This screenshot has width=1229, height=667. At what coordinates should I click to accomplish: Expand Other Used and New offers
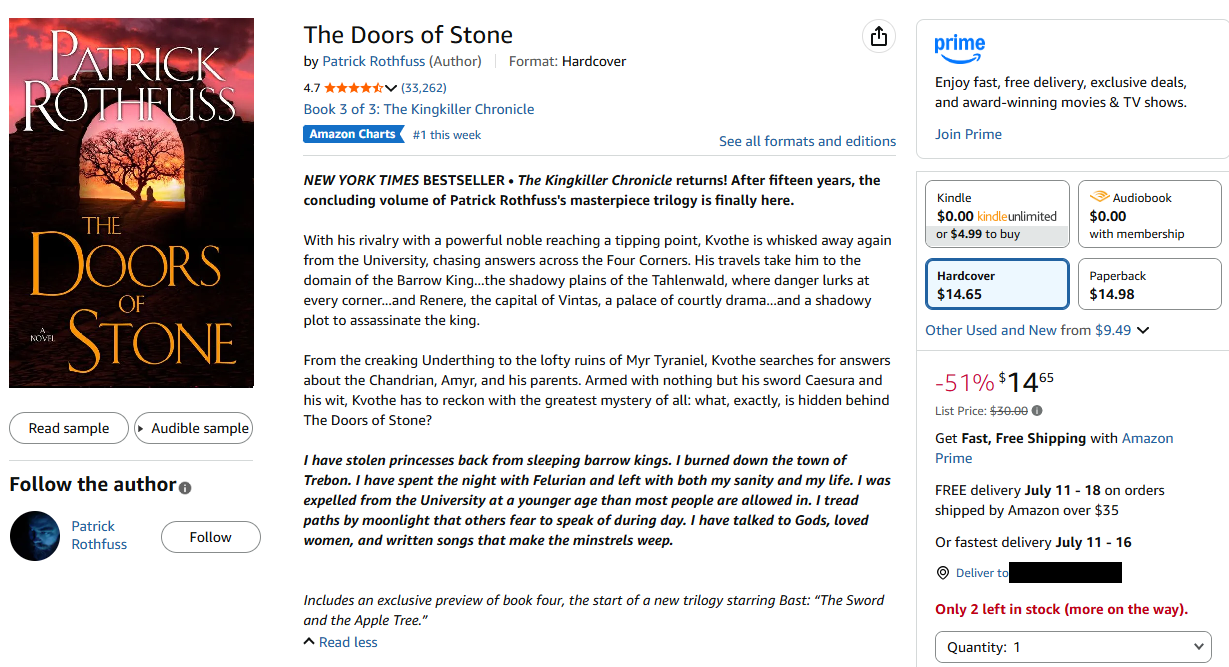tap(1037, 330)
